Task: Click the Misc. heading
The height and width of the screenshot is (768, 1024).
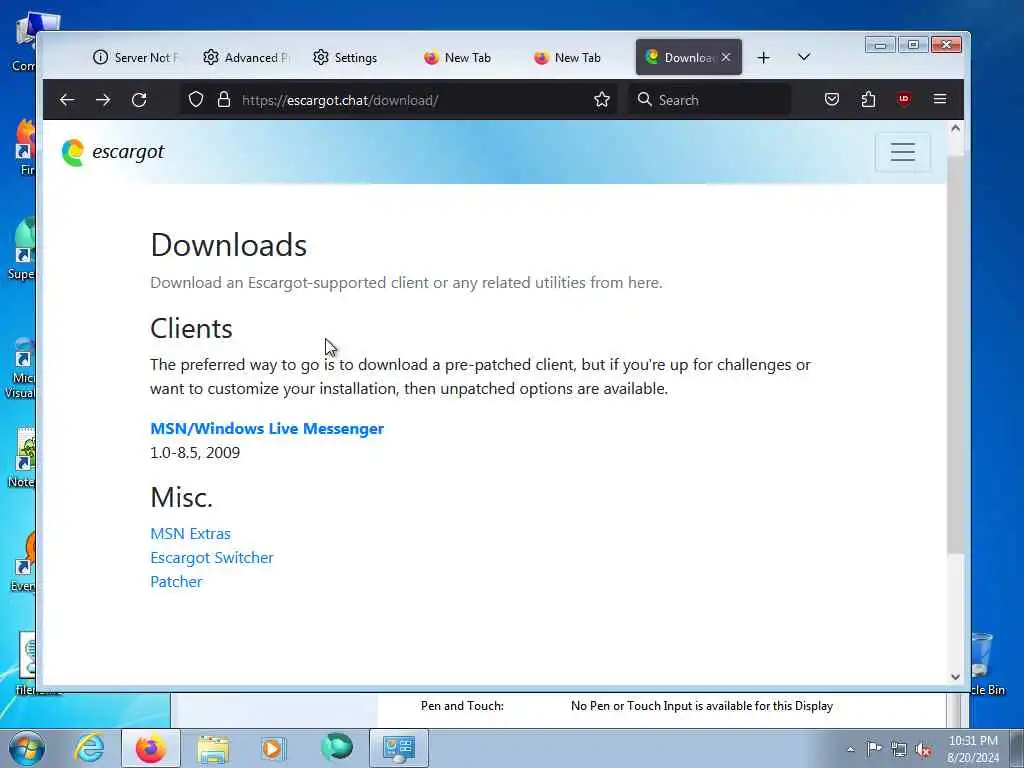Action: (182, 497)
